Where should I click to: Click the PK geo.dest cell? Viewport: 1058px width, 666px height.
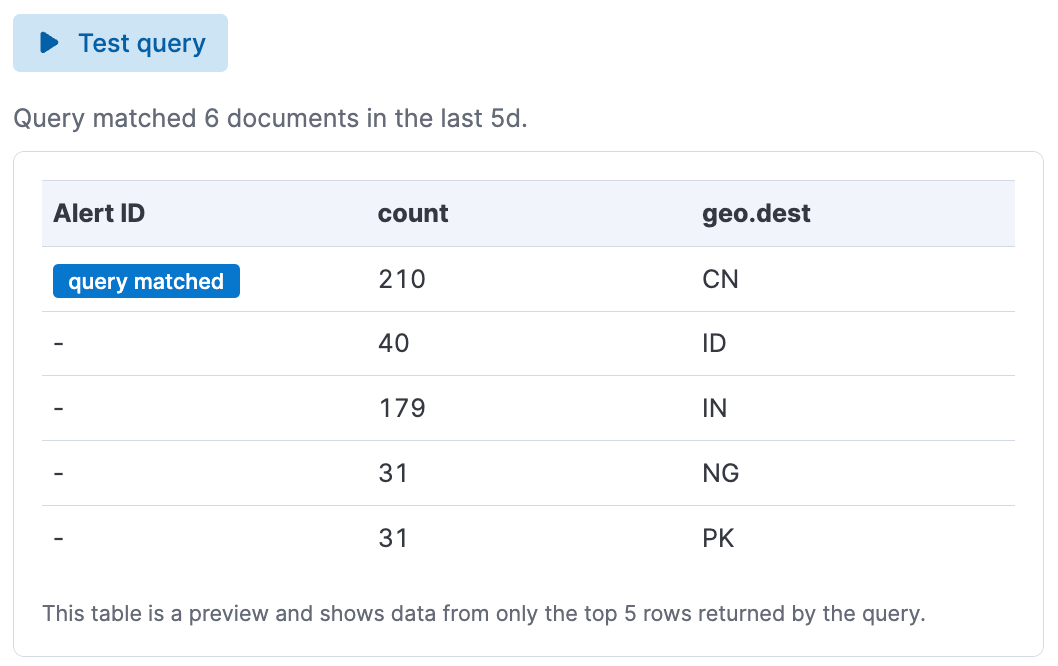pyautogui.click(x=719, y=537)
